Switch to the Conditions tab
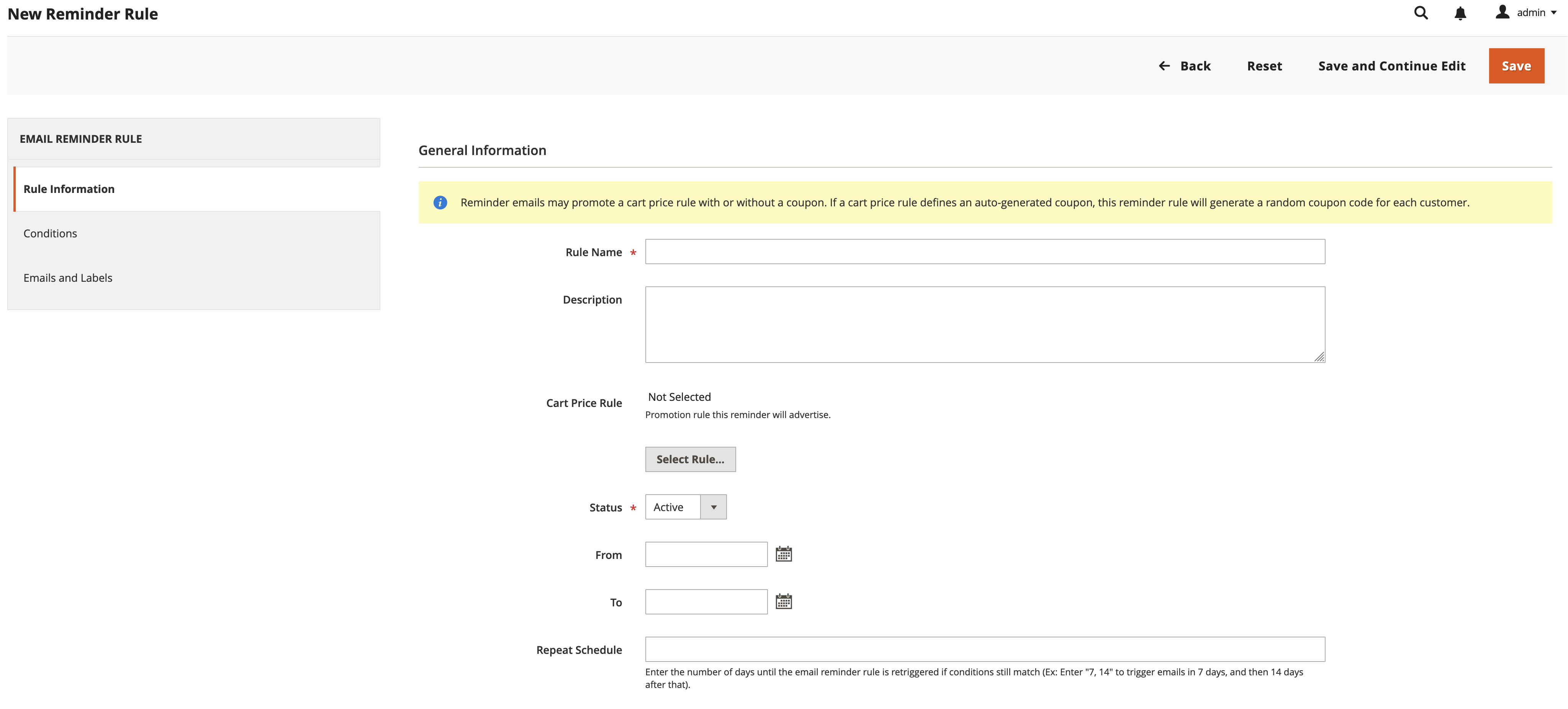 (x=50, y=234)
